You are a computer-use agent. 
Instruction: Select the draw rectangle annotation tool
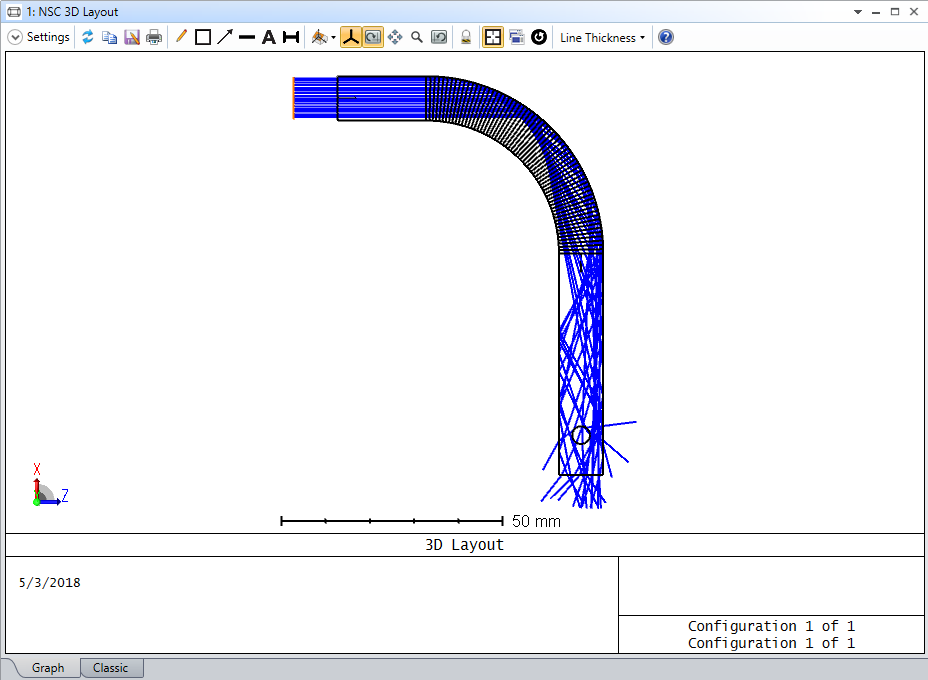202,37
